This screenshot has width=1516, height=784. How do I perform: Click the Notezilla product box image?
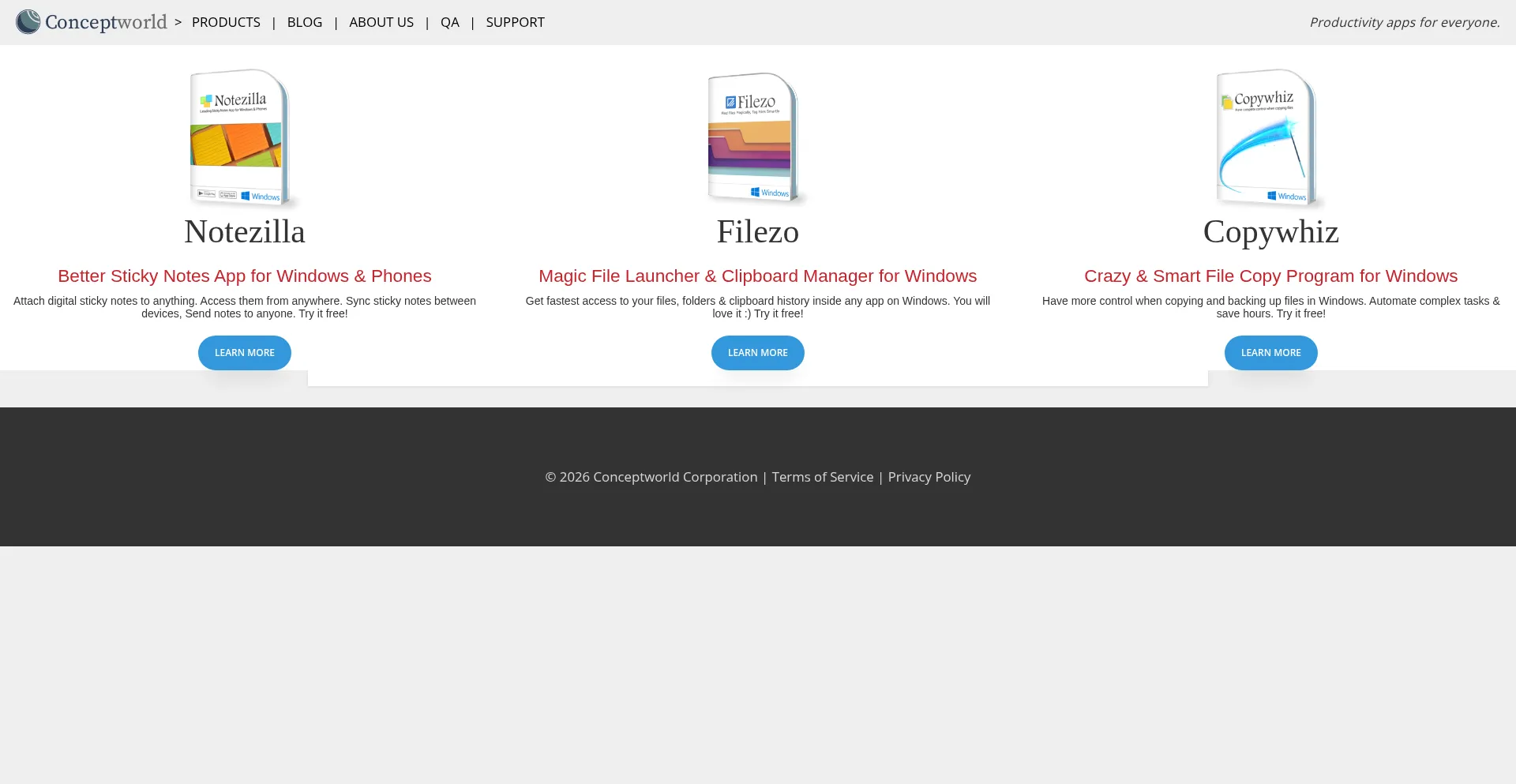click(243, 138)
